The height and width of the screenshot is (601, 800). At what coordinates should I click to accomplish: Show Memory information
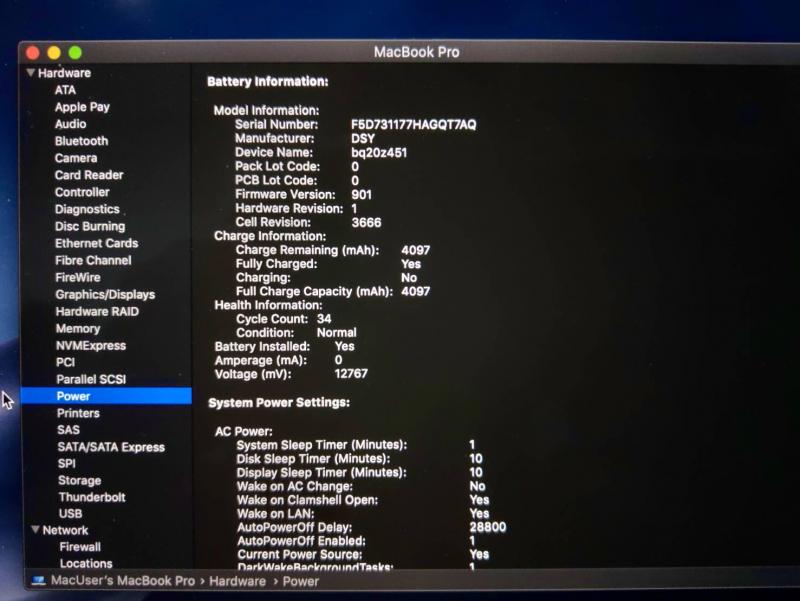(78, 329)
